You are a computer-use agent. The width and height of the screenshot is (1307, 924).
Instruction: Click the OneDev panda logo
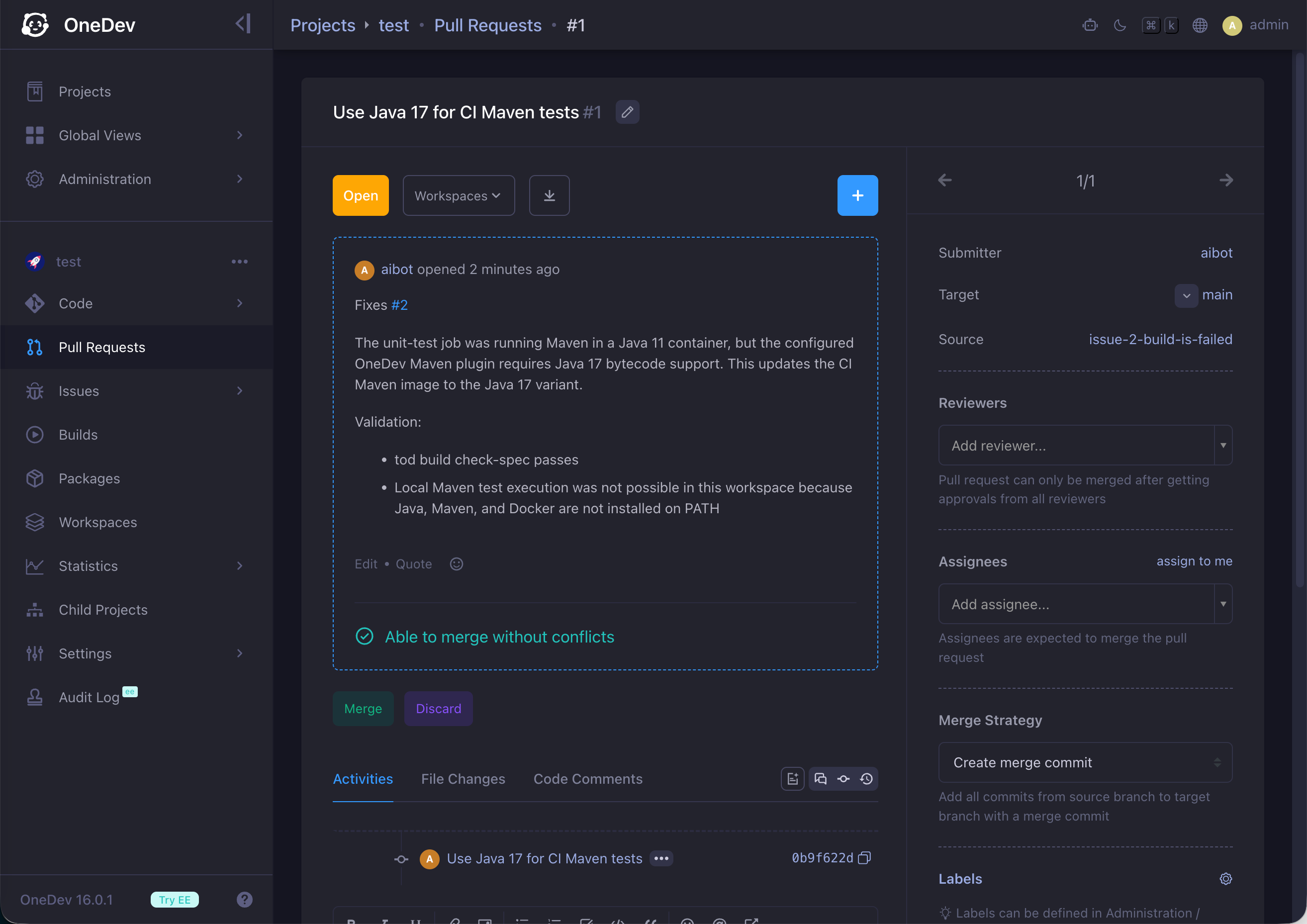click(x=35, y=25)
